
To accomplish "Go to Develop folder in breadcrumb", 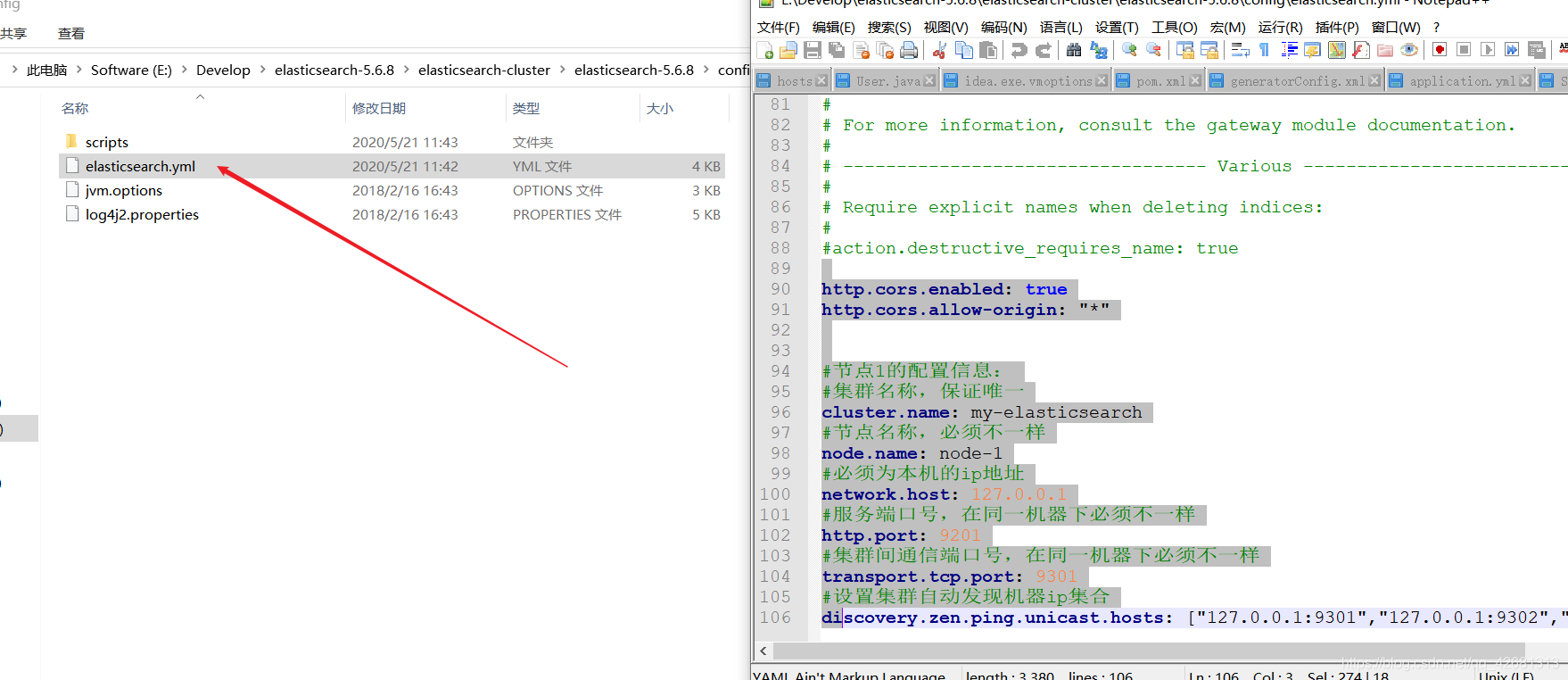I will click(223, 70).
